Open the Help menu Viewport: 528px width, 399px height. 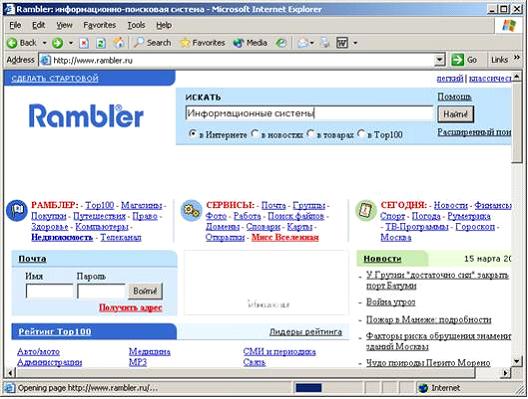tap(164, 25)
